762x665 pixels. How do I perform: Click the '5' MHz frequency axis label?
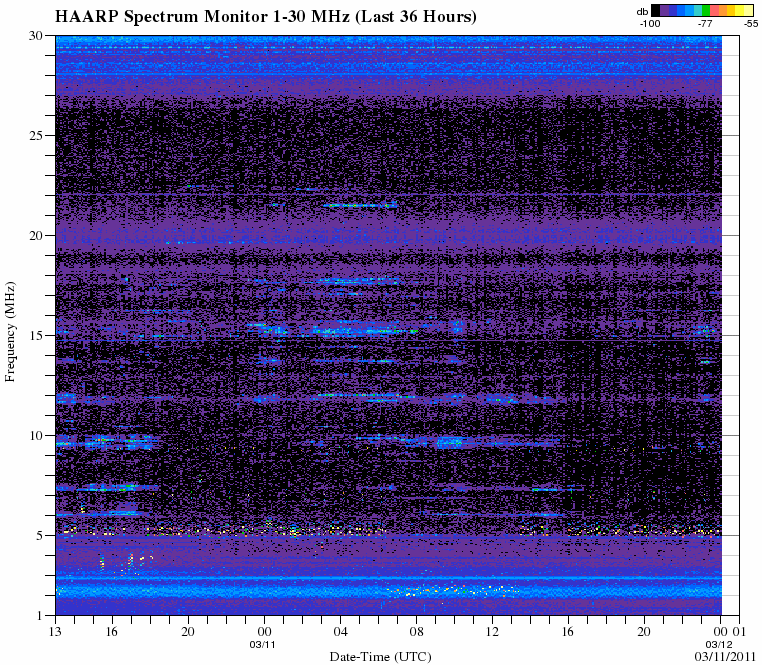[39, 536]
